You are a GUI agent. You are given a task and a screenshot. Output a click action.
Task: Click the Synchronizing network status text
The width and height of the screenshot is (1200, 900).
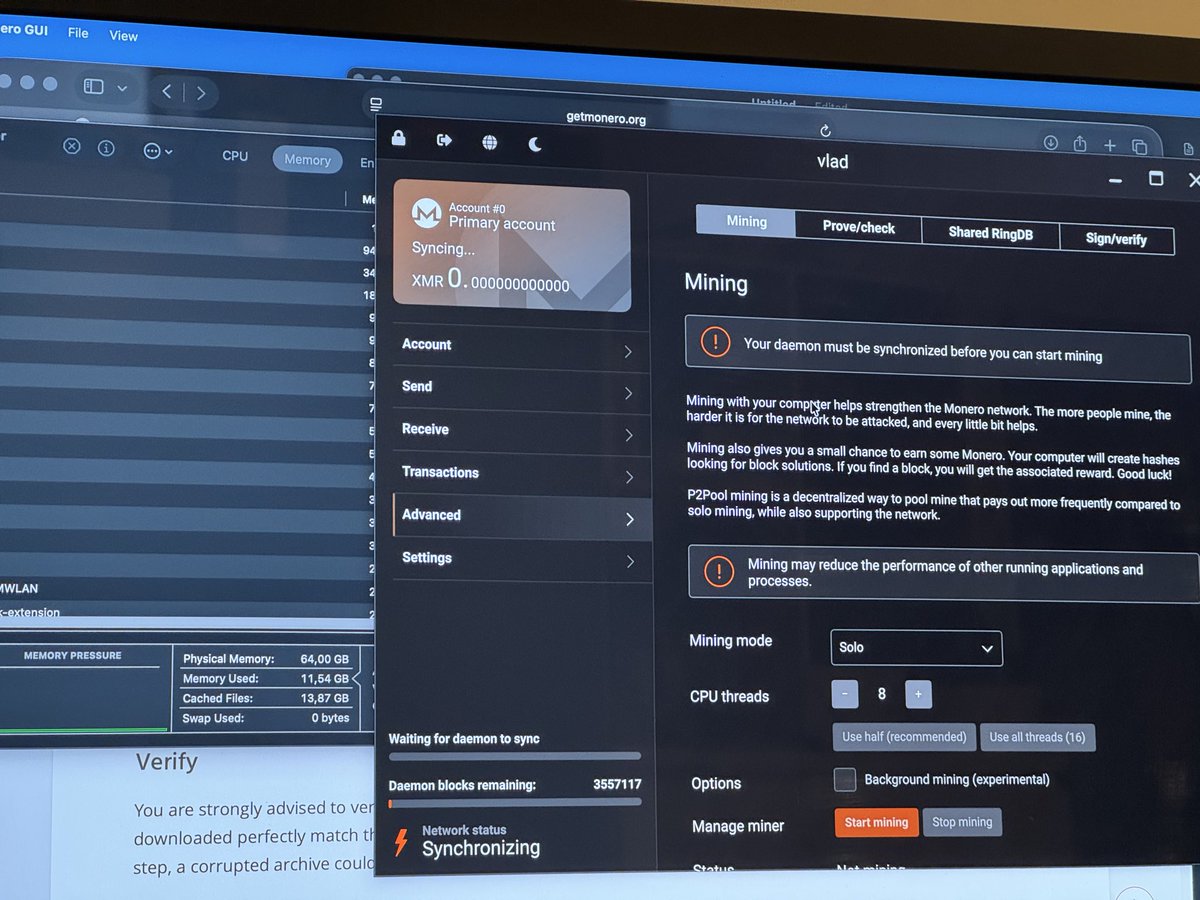click(x=481, y=848)
